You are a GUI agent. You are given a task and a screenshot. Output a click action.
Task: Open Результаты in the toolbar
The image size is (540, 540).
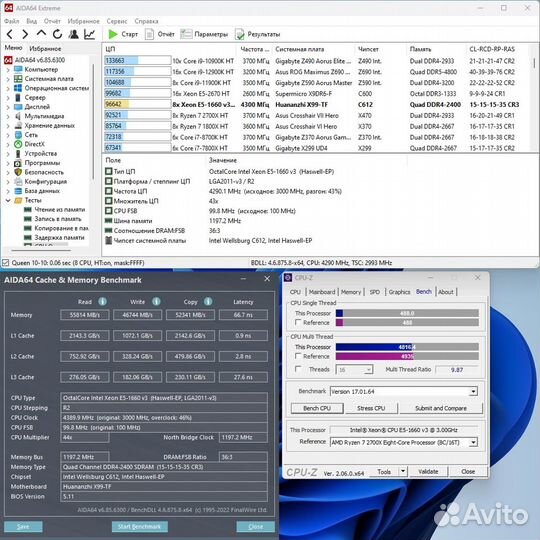257,34
